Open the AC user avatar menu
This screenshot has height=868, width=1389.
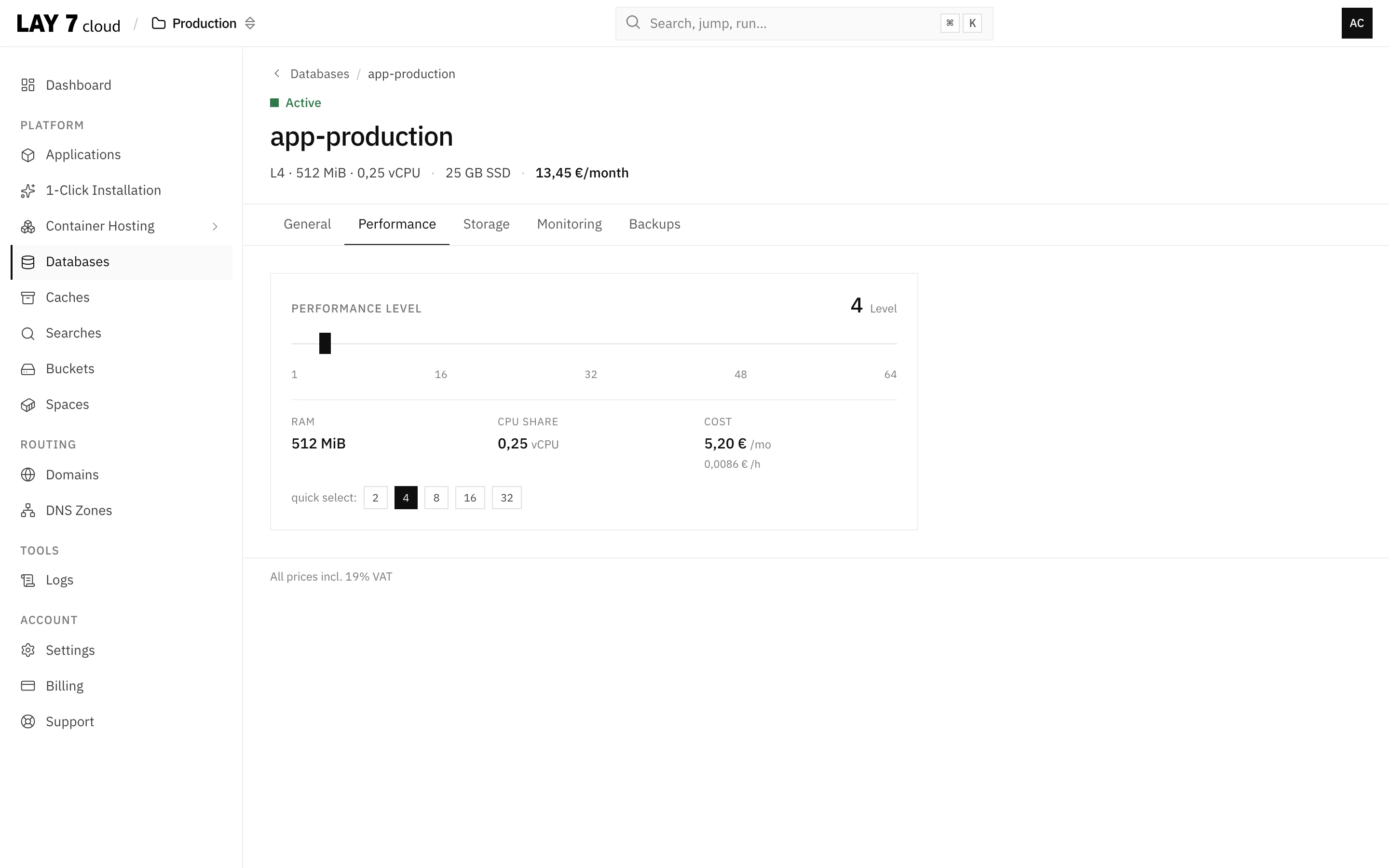pos(1356,23)
